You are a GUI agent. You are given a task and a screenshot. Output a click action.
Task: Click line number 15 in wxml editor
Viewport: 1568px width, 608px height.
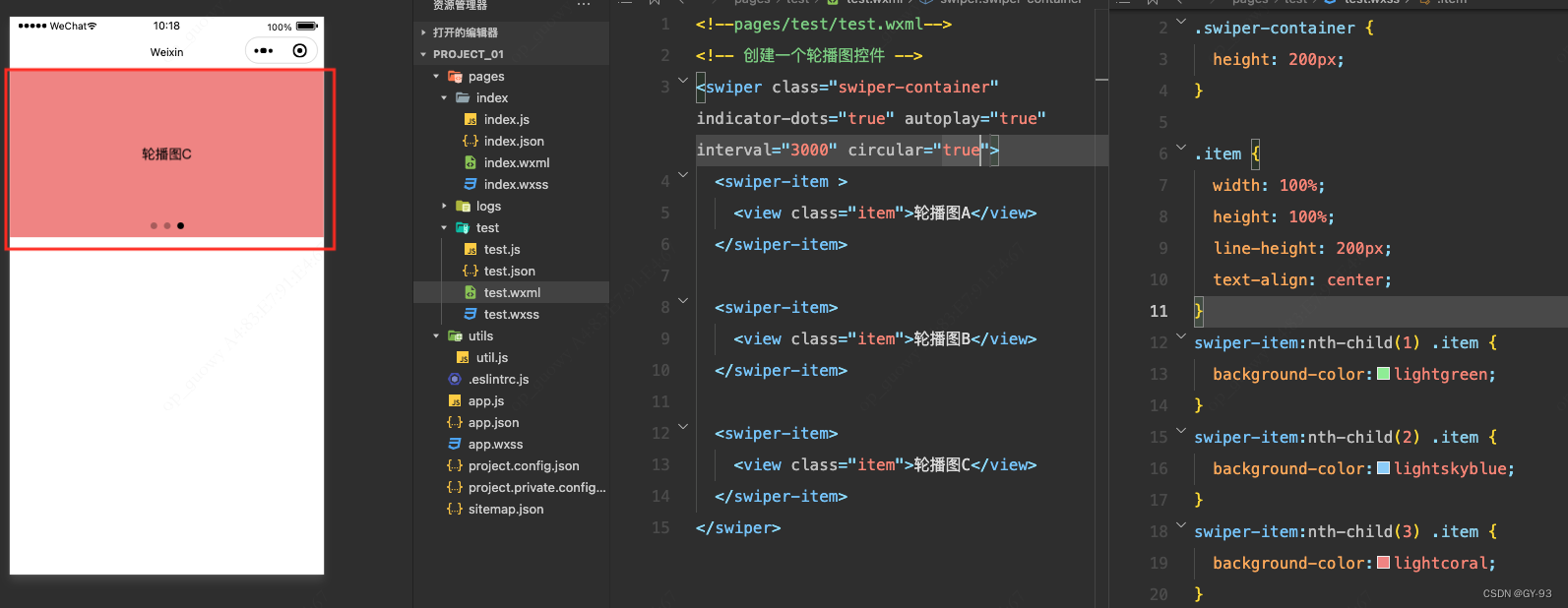tap(660, 527)
